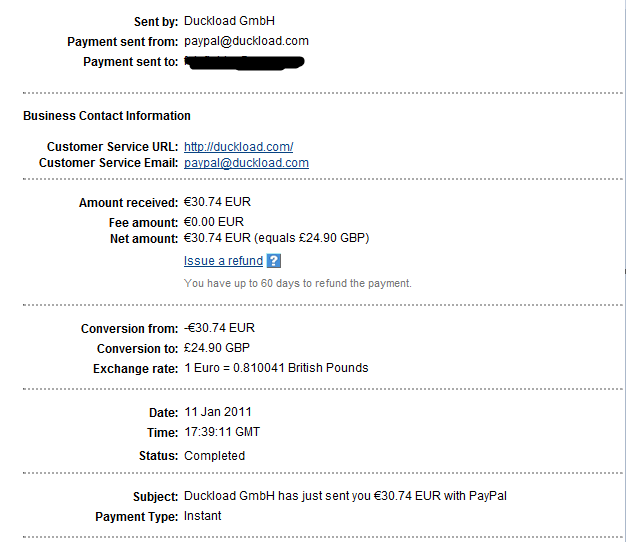Click the Conversion from -€30.74 EUR value

[220, 328]
